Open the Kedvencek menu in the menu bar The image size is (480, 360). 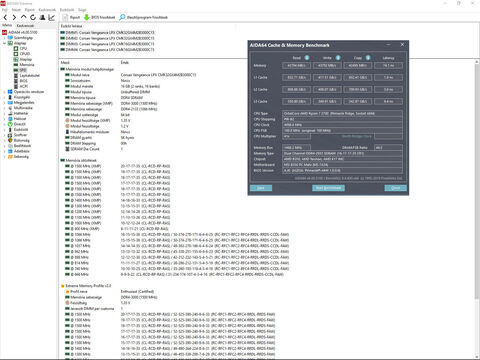click(x=47, y=10)
